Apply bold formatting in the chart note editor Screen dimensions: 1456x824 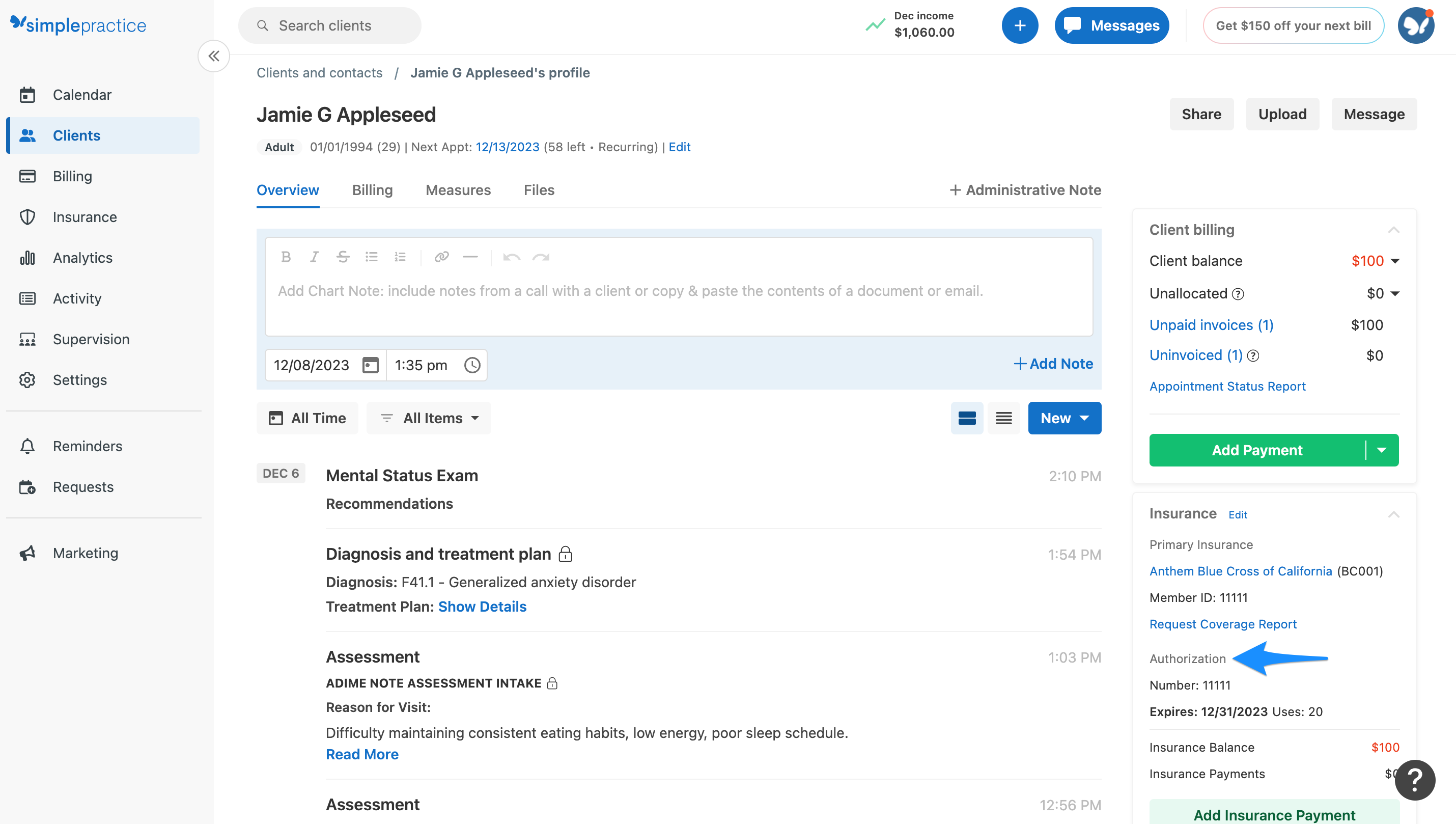point(286,256)
